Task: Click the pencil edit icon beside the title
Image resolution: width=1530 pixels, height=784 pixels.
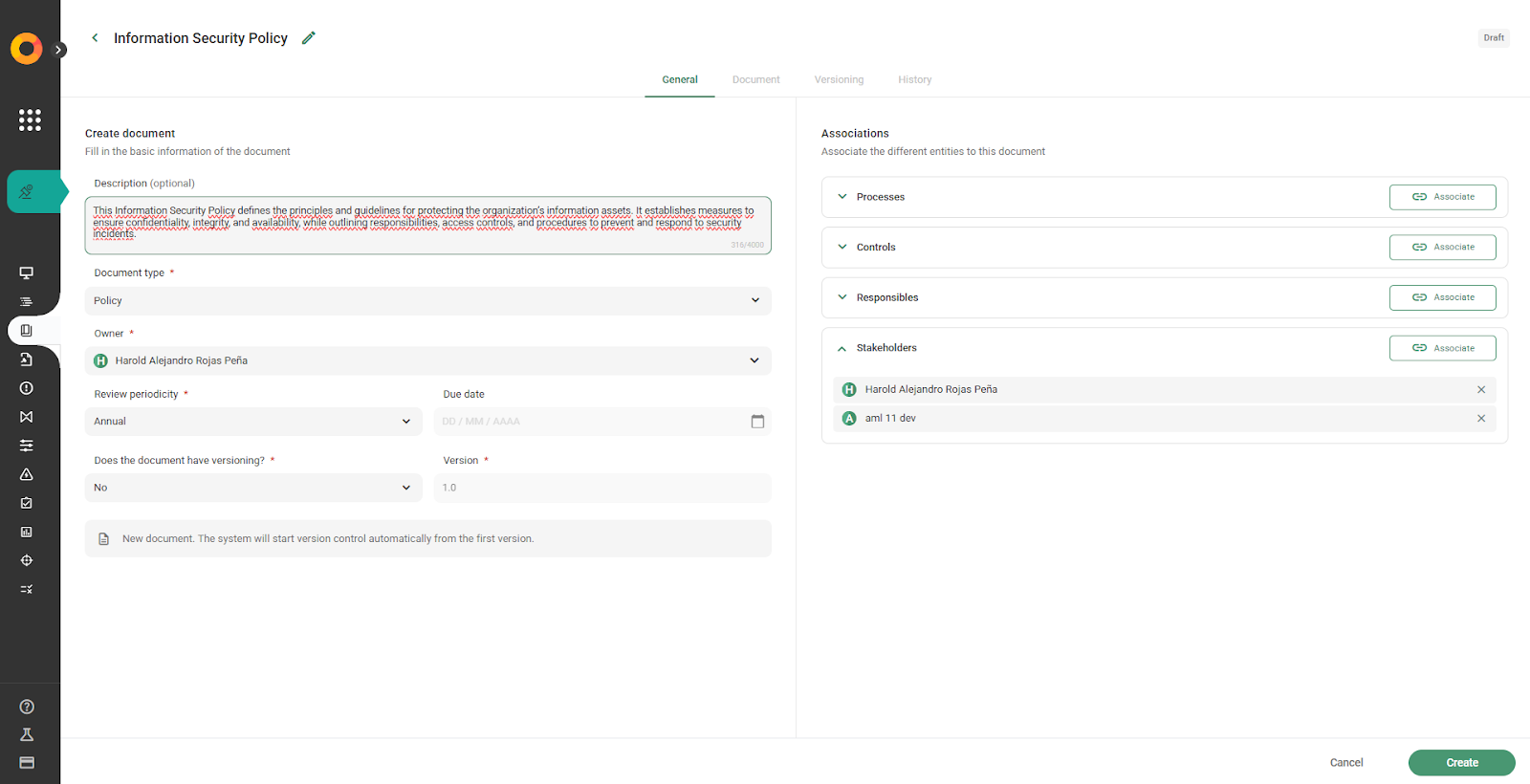Action: coord(308,38)
